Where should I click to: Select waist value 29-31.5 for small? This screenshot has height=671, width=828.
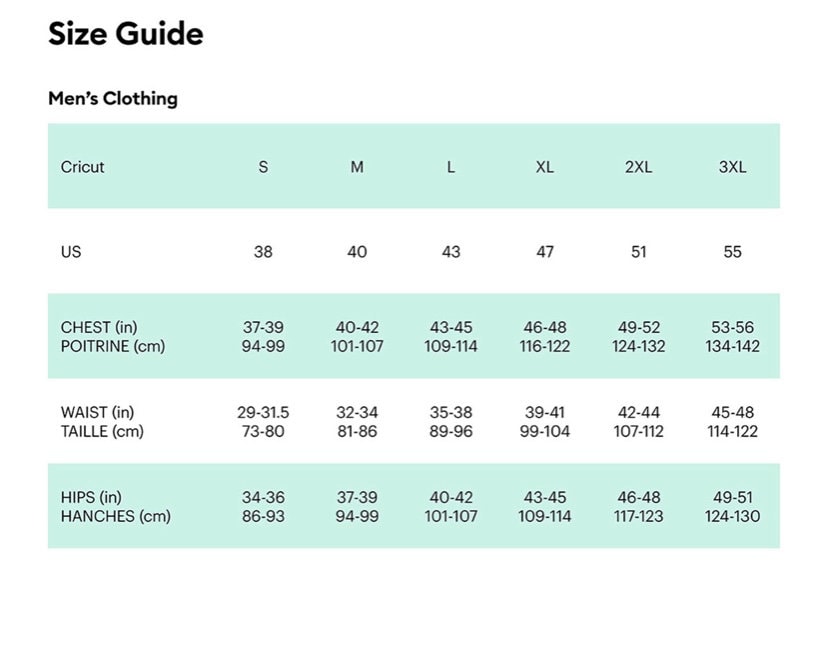pos(263,412)
